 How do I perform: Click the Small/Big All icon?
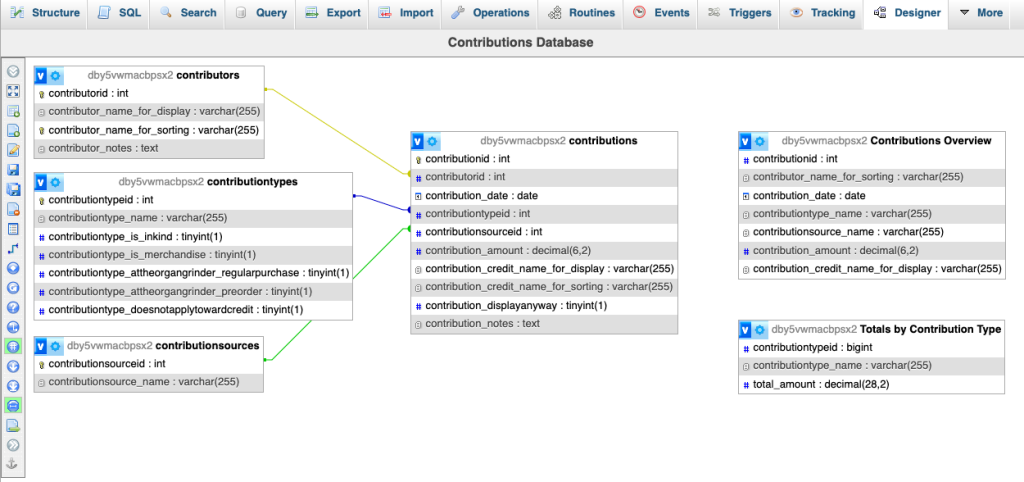[12, 366]
